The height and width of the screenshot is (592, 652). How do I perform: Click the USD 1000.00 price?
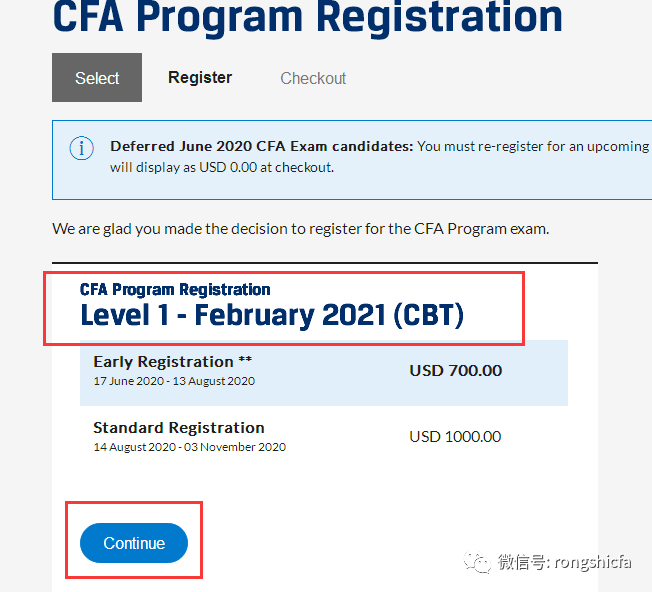click(455, 437)
